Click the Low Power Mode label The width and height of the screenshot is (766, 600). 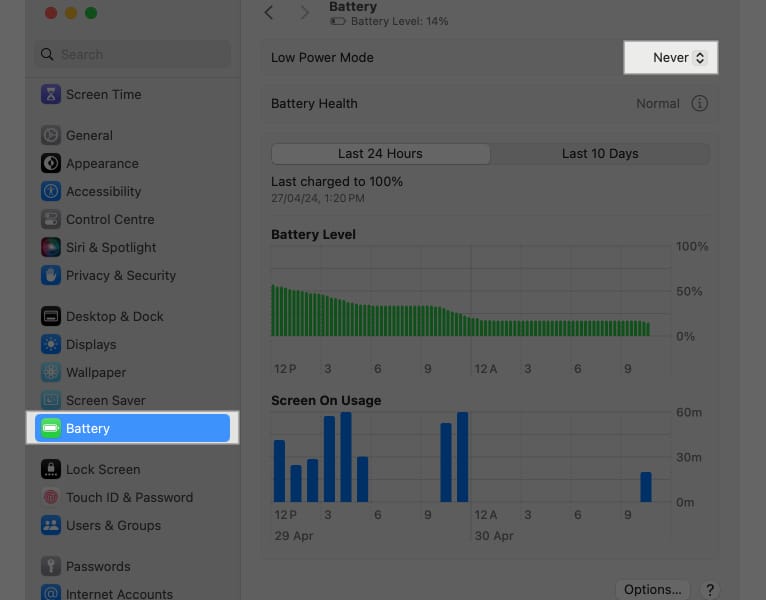pos(322,58)
